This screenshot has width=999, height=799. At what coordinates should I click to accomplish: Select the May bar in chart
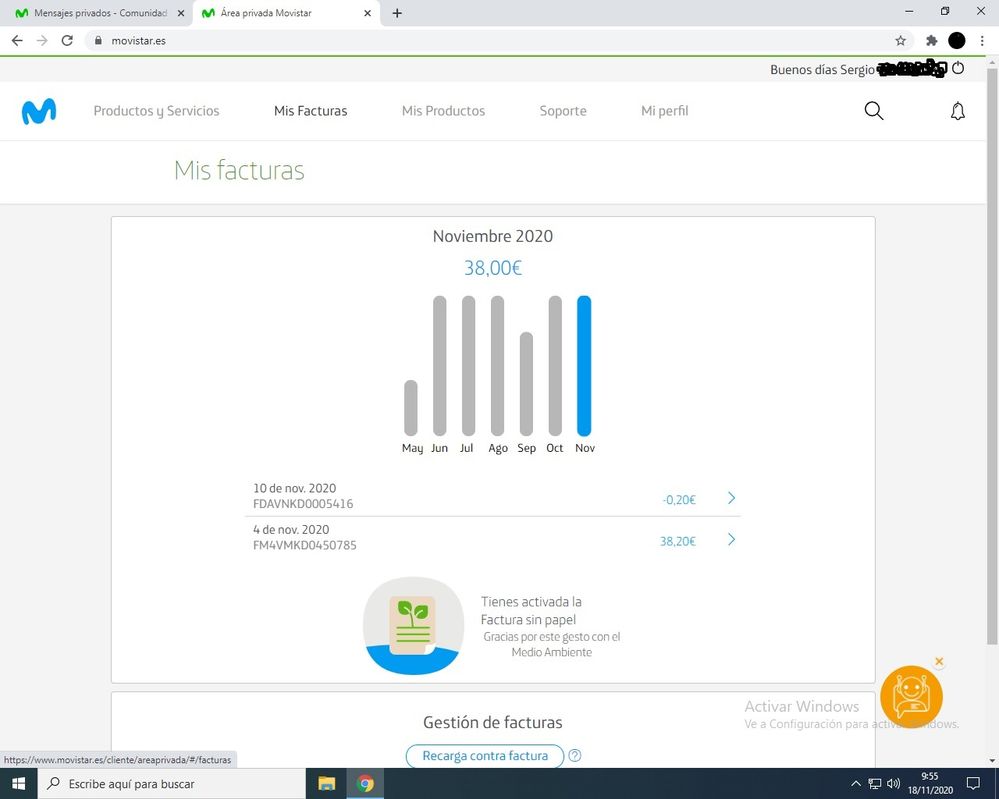(x=411, y=408)
